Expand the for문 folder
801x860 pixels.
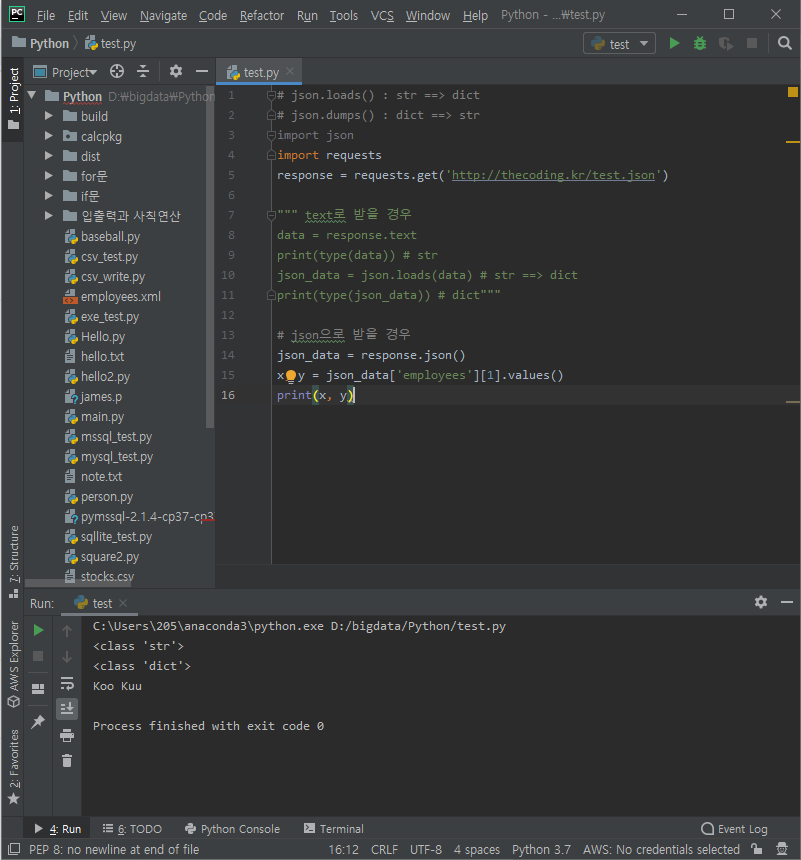tap(49, 176)
